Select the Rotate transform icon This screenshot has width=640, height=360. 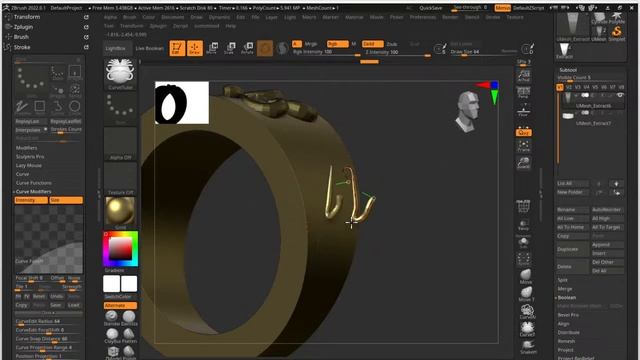[x=247, y=48]
